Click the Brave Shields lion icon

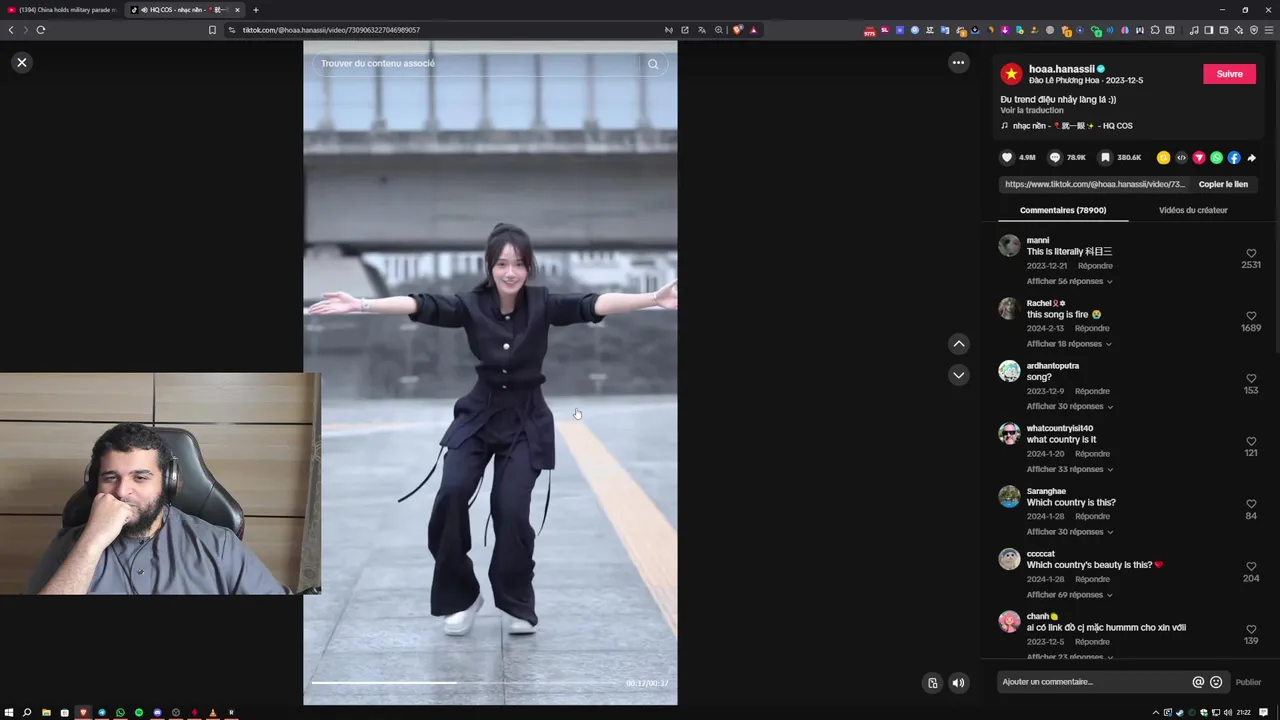click(x=737, y=30)
